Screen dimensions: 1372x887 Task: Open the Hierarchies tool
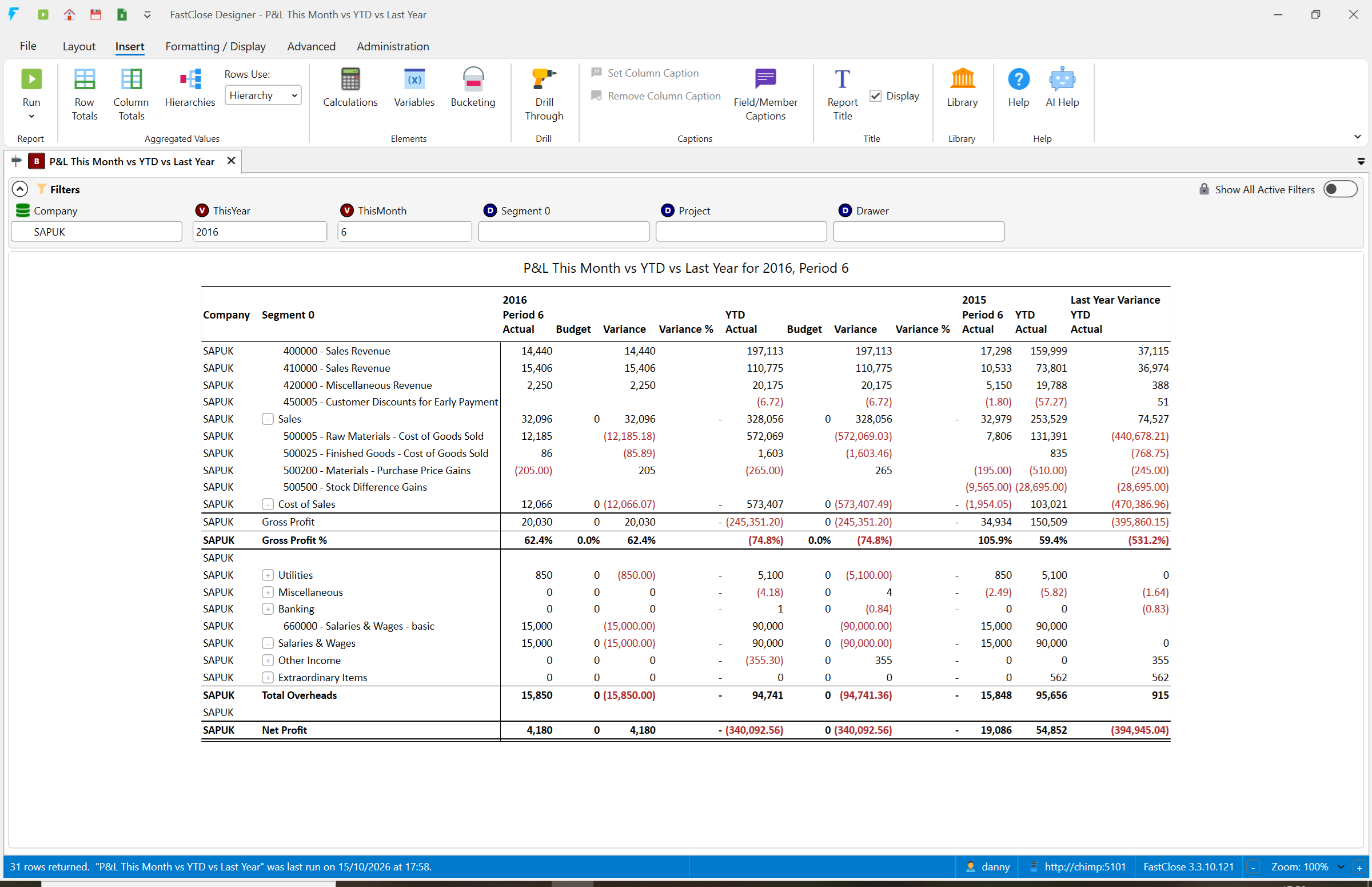click(x=190, y=79)
